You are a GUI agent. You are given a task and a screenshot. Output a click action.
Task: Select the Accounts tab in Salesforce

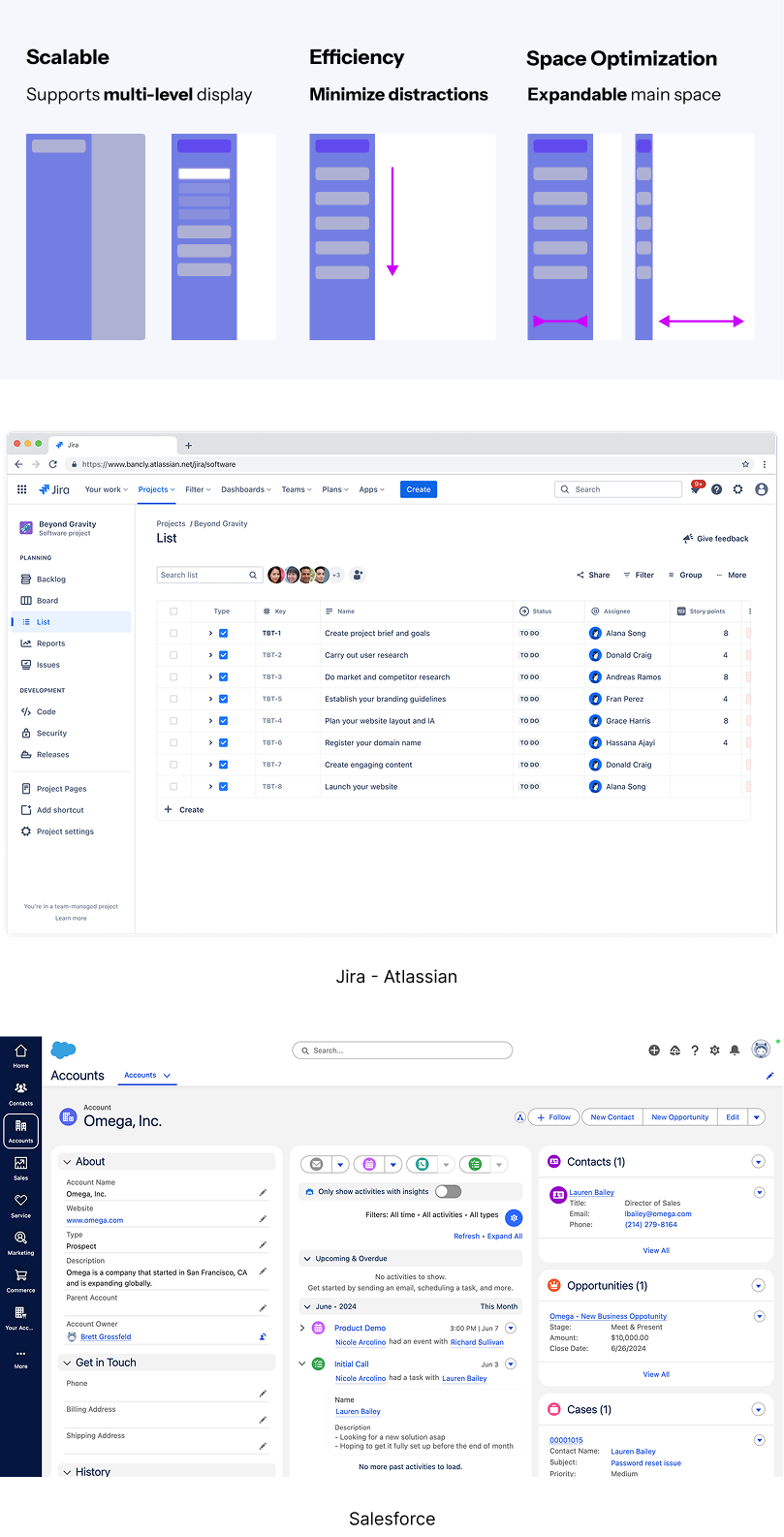(147, 1075)
